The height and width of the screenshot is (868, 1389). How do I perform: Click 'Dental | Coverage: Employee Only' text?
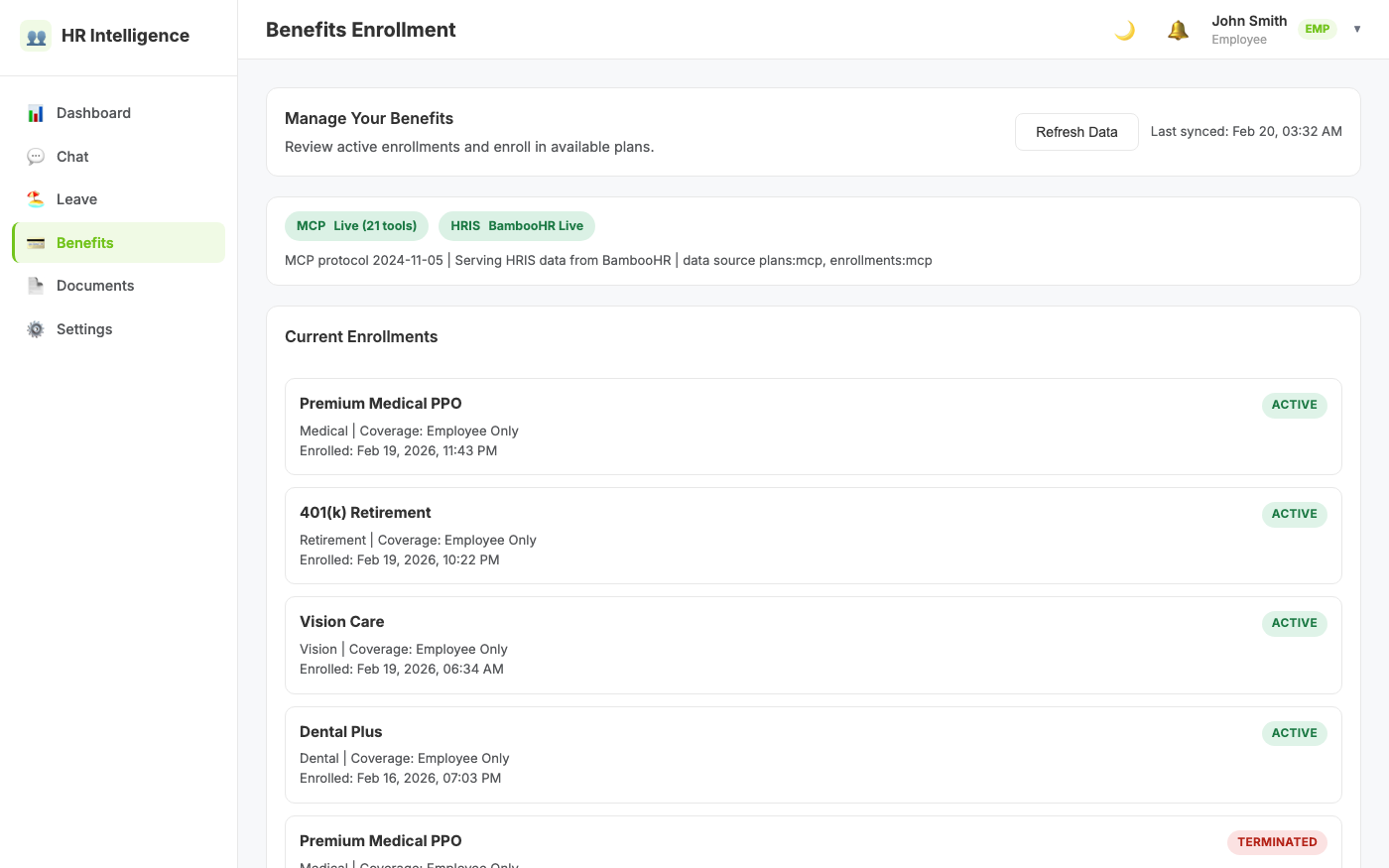405,759
